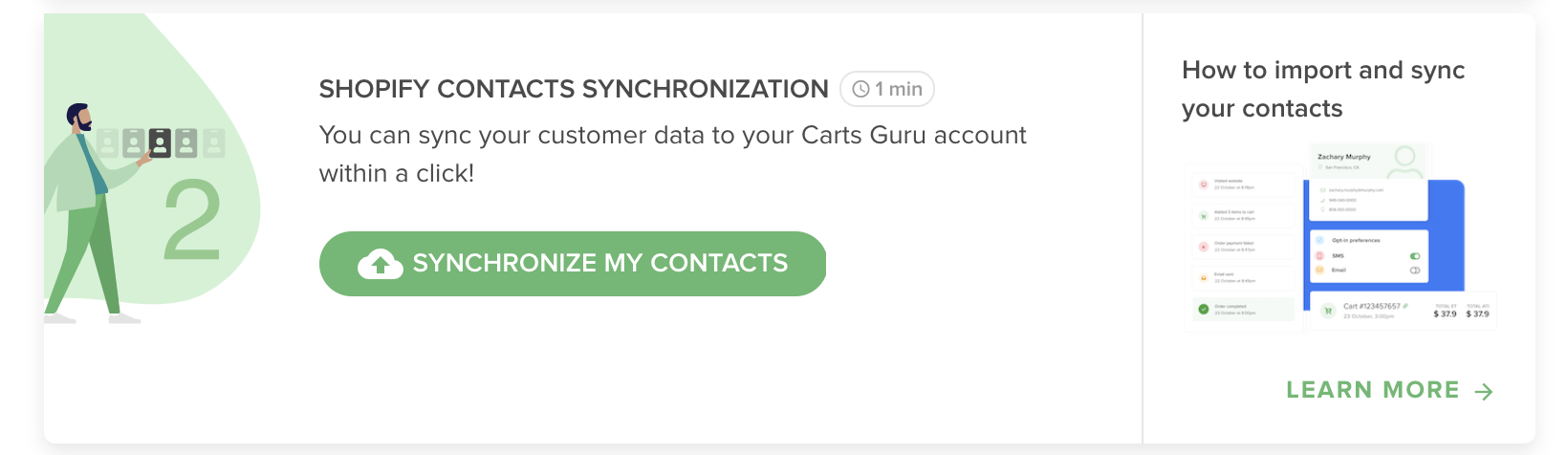The width and height of the screenshot is (1568, 455).
Task: Click the Zachary Murphy avatar outline
Action: (1405, 162)
